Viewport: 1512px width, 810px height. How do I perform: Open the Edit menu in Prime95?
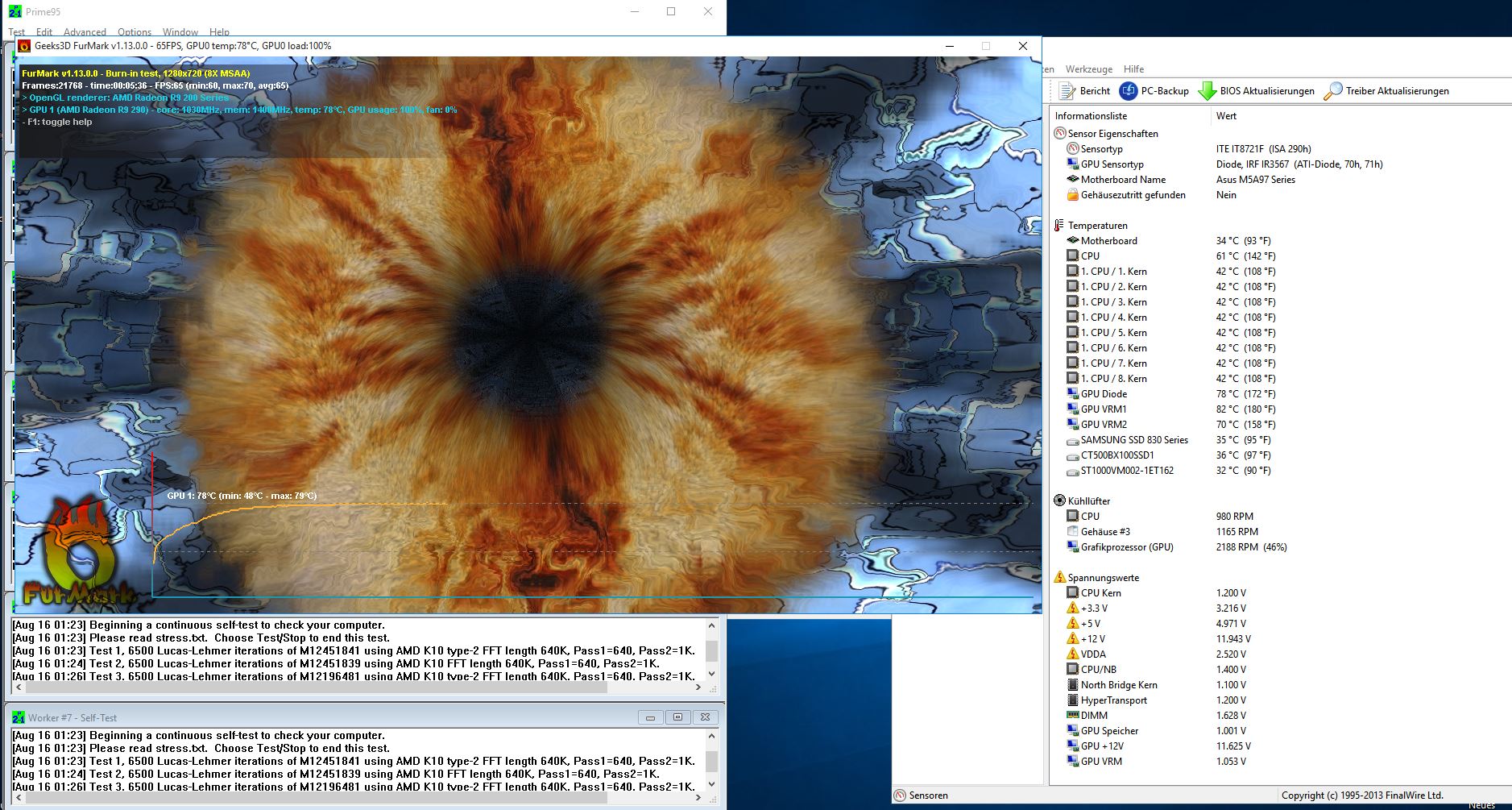click(x=44, y=32)
